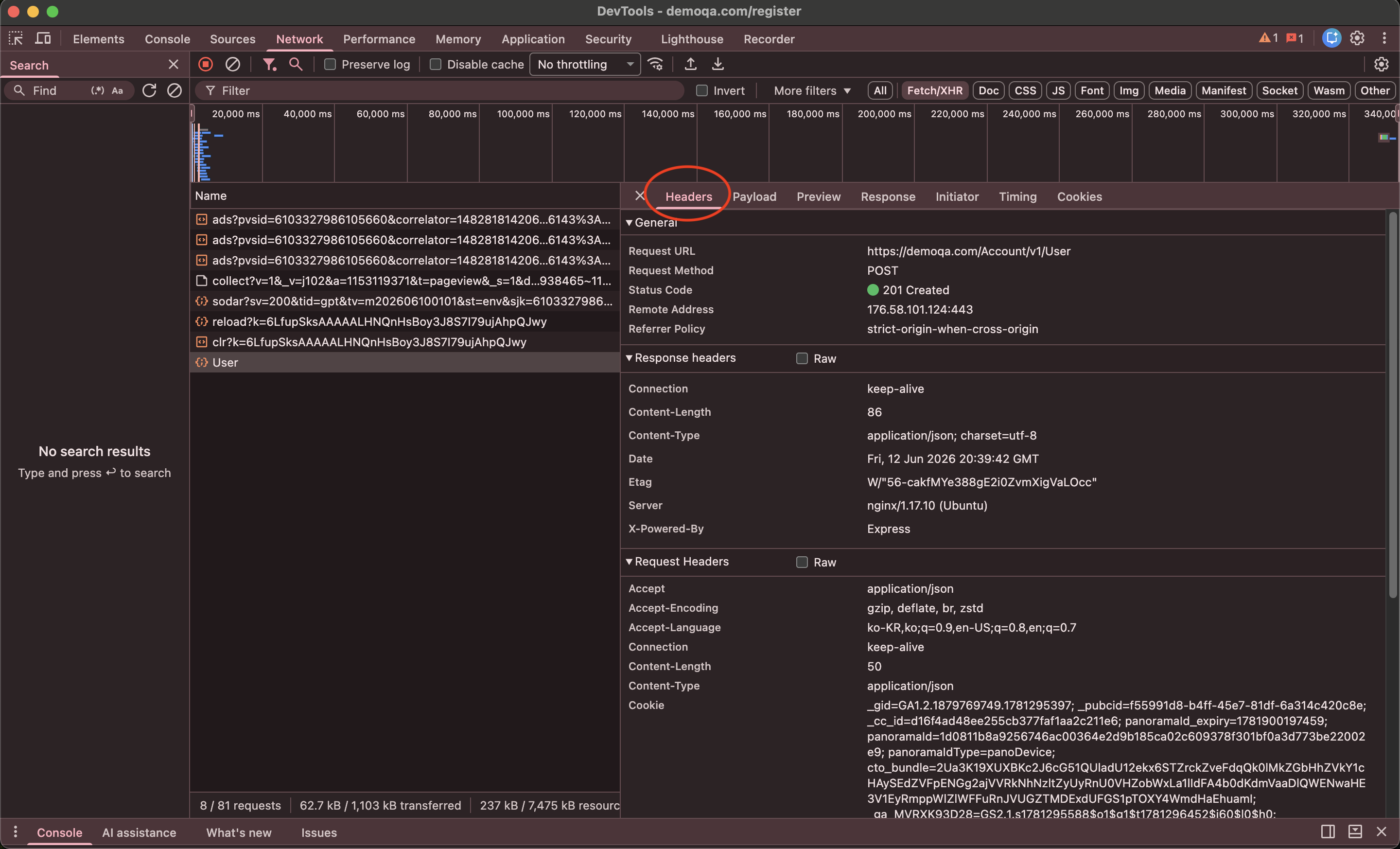Open Network panel settings gear
The height and width of the screenshot is (849, 1400).
pos(1381,64)
